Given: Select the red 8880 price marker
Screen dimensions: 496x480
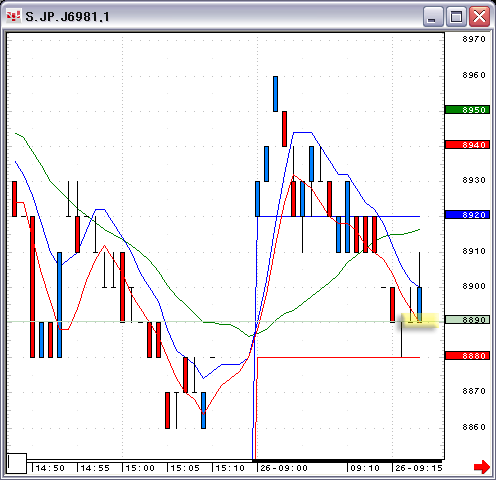Looking at the screenshot, I should pos(467,356).
